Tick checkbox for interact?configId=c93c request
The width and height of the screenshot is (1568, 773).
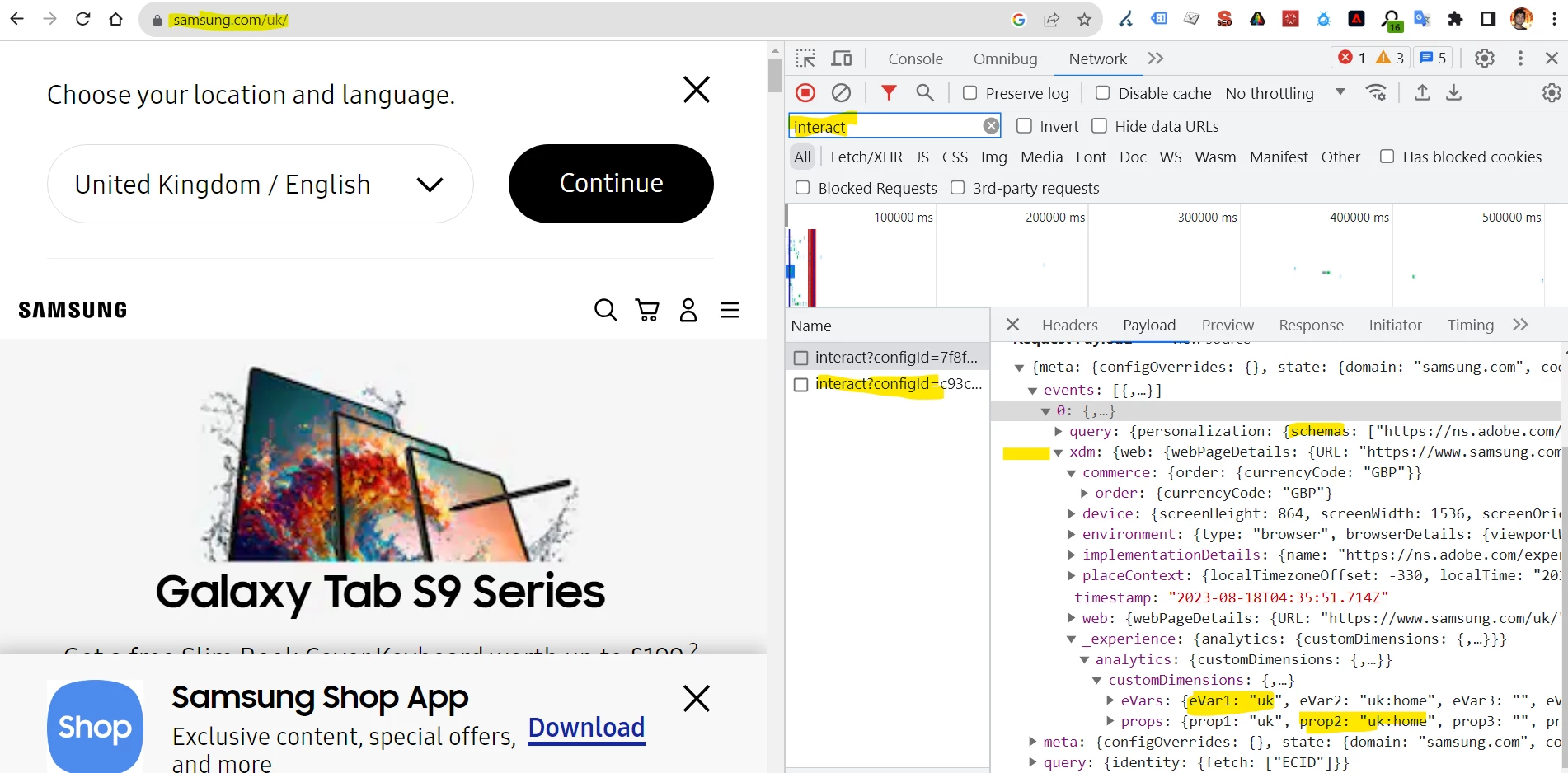[x=800, y=385]
